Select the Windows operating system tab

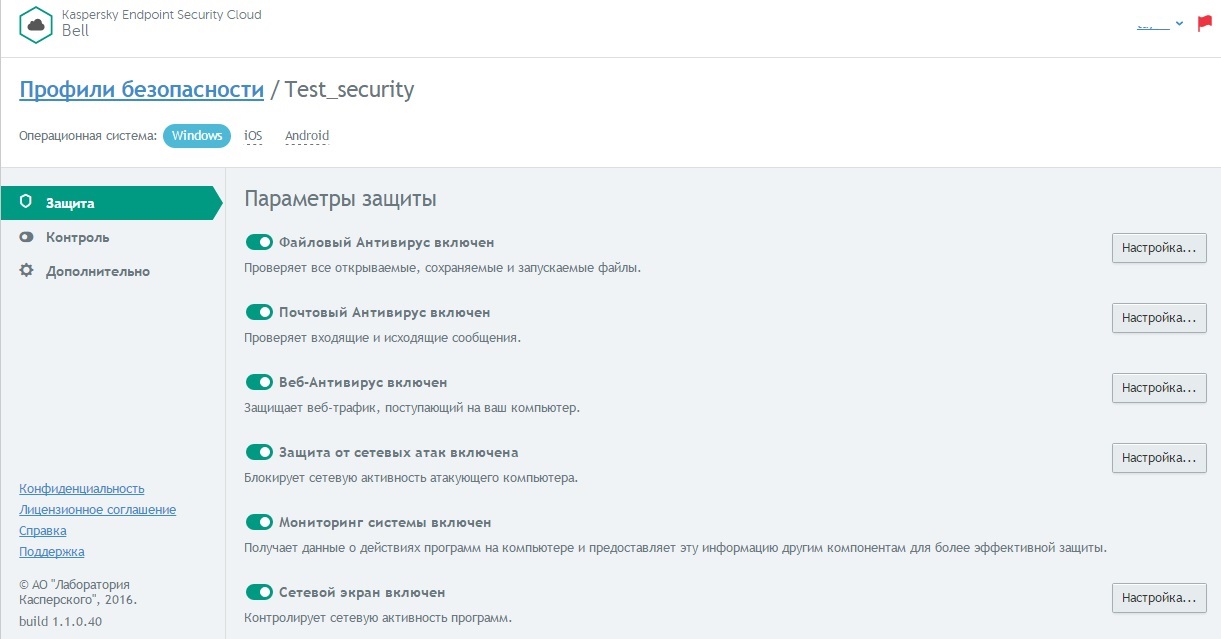point(197,136)
